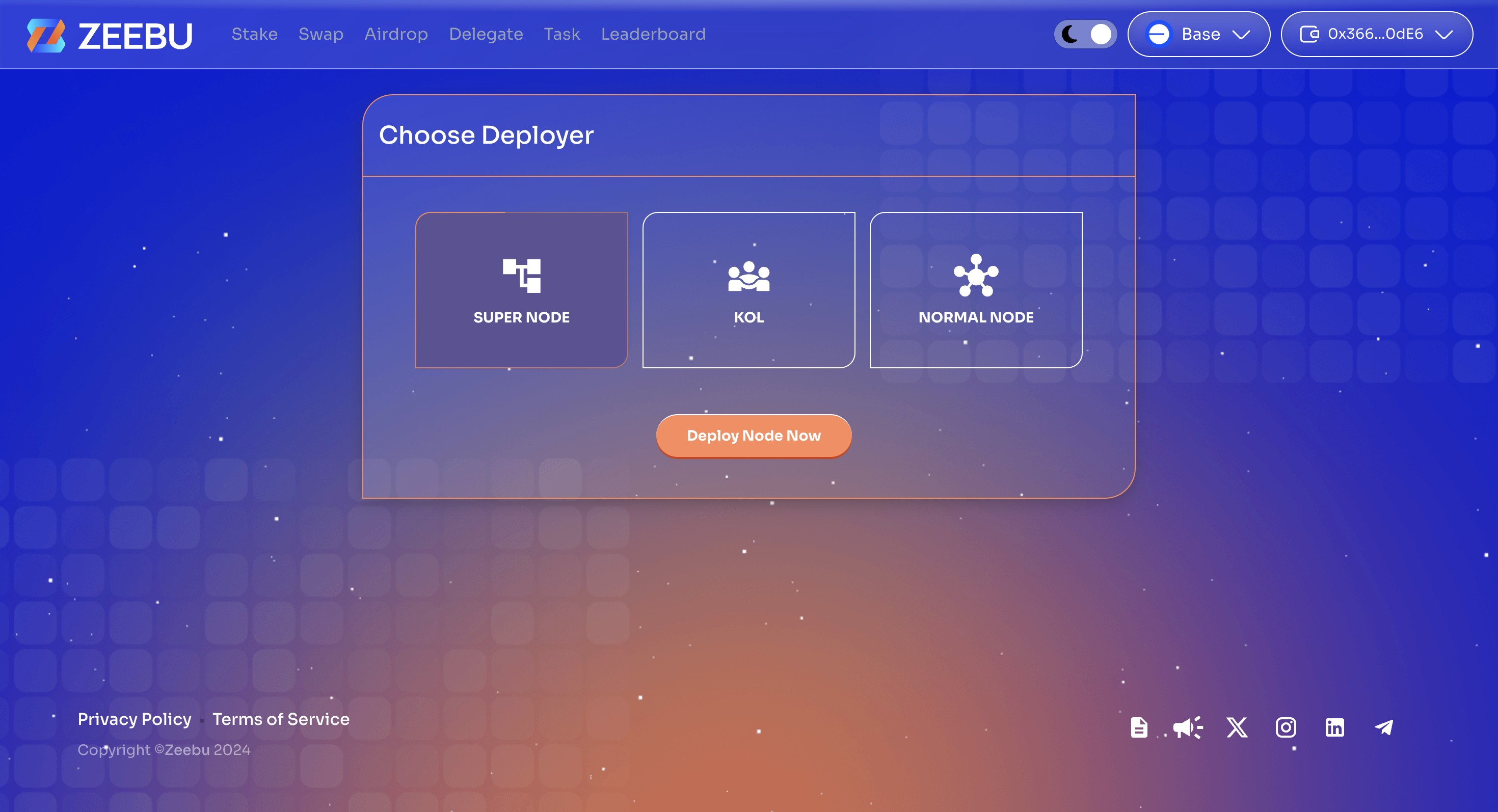The width and height of the screenshot is (1498, 812).
Task: Click the megaphone announcements icon
Action: (1188, 727)
